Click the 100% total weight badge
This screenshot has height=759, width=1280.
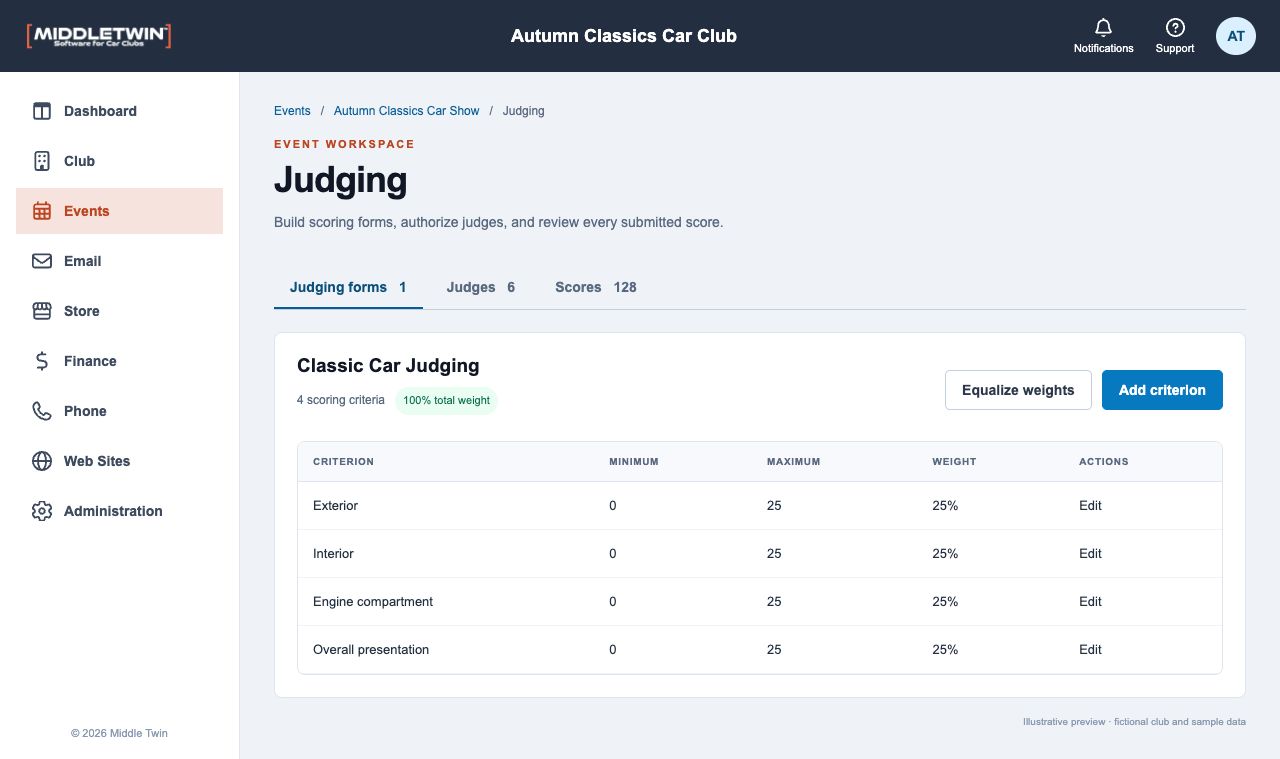point(446,400)
